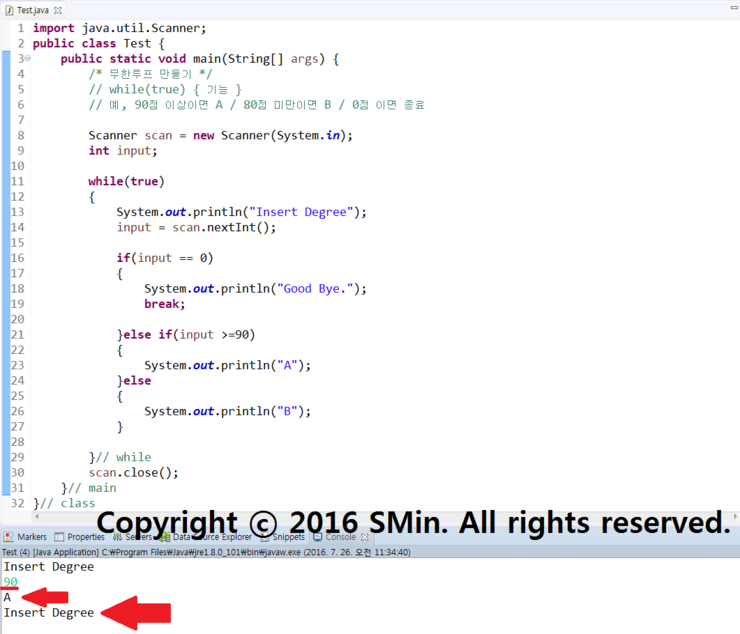Click the println("B") statement

pyautogui.click(x=227, y=411)
